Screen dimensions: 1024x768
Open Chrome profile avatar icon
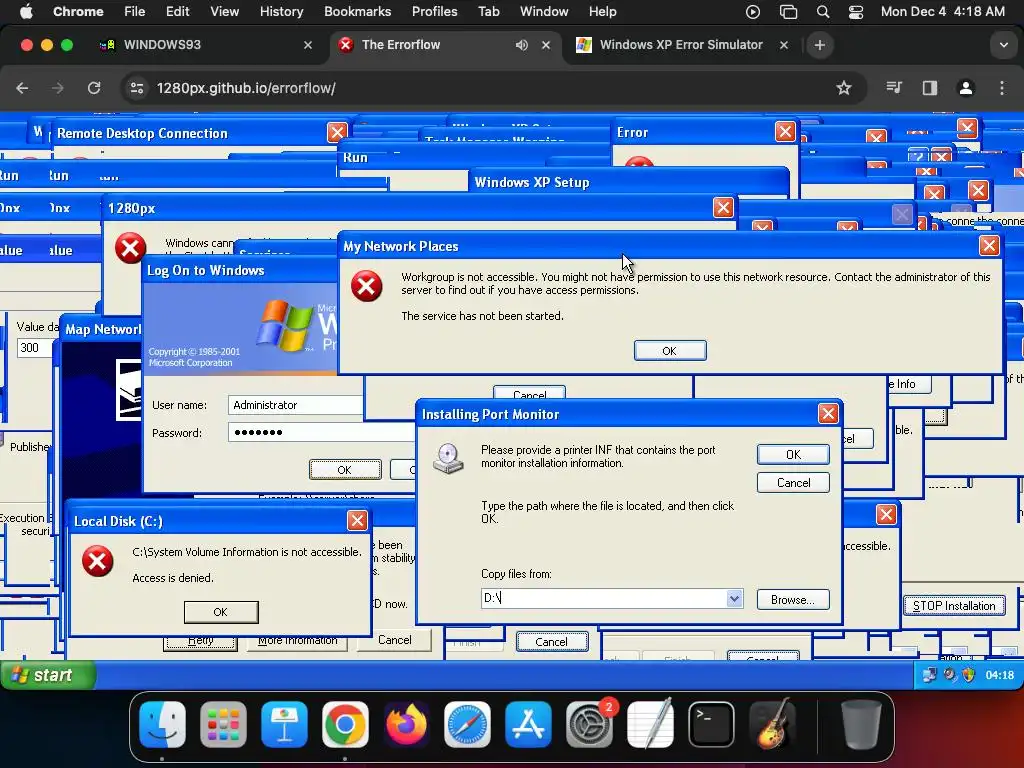pos(966,88)
